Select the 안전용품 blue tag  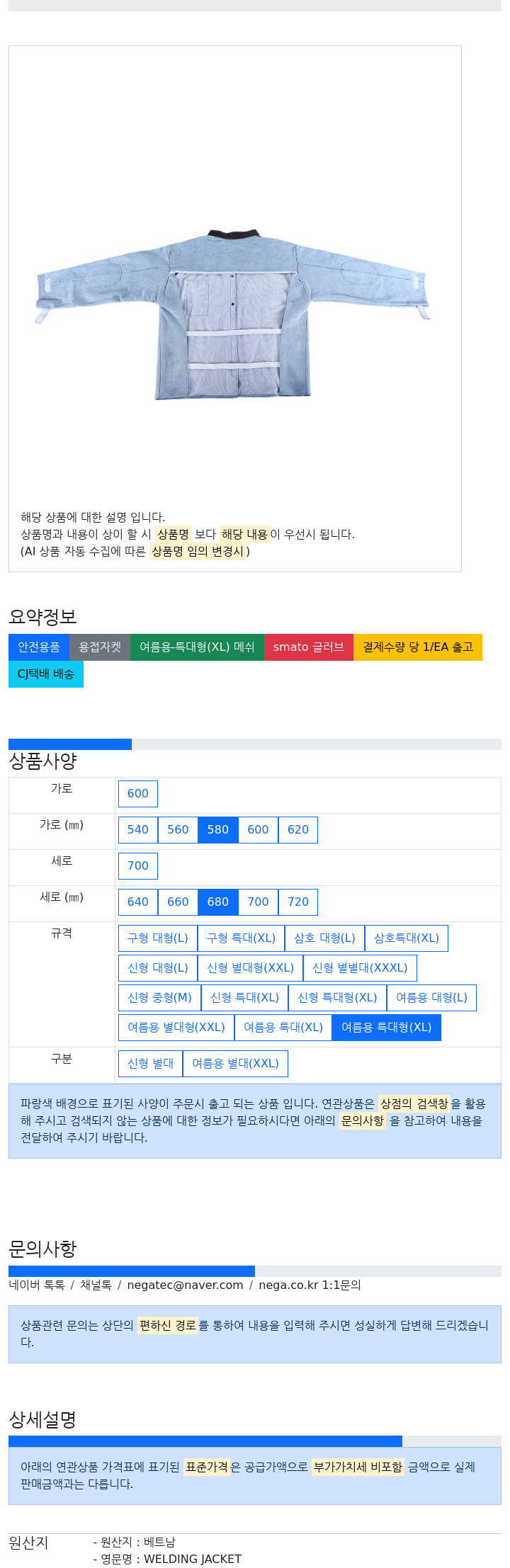click(39, 647)
